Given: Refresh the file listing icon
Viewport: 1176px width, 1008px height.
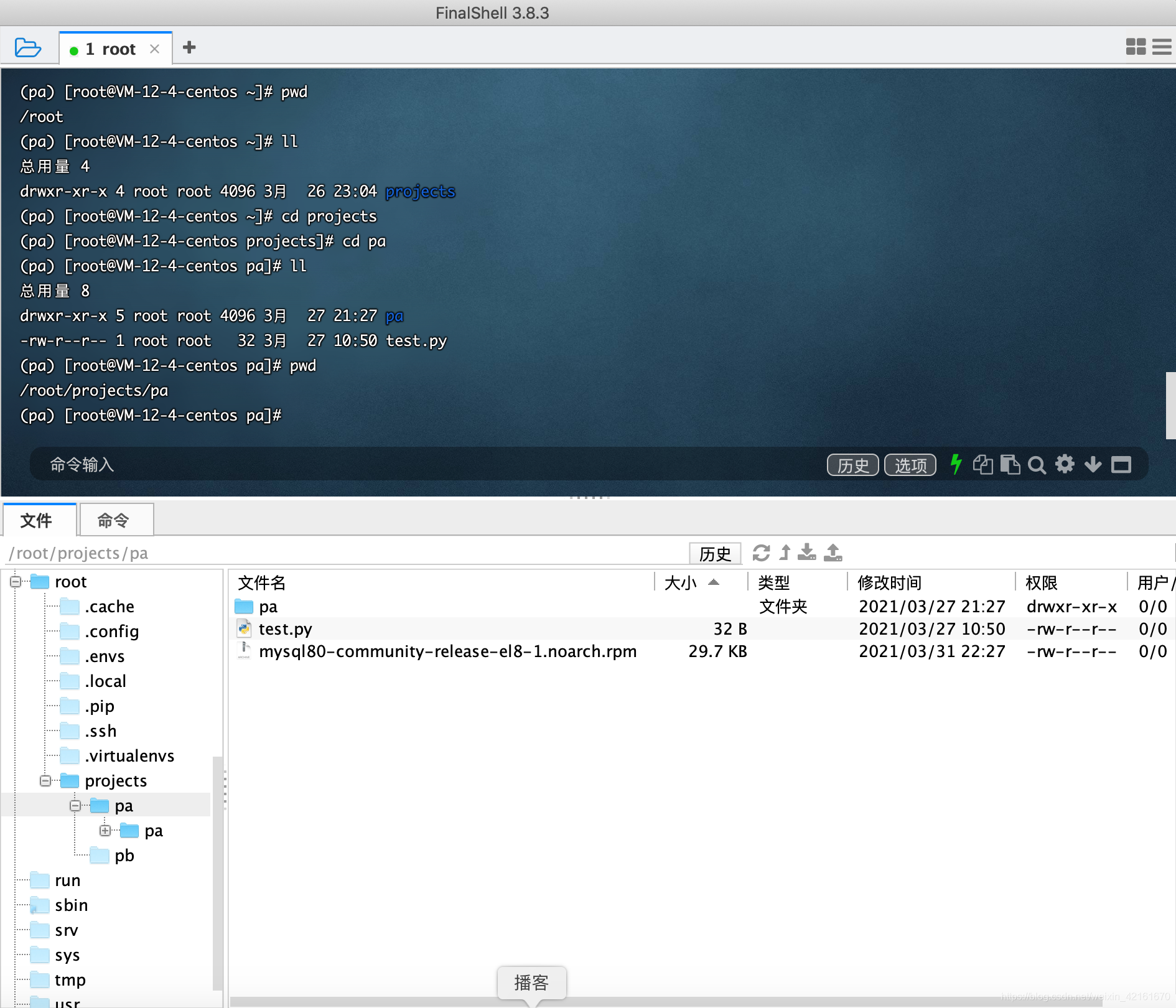Looking at the screenshot, I should [761, 553].
